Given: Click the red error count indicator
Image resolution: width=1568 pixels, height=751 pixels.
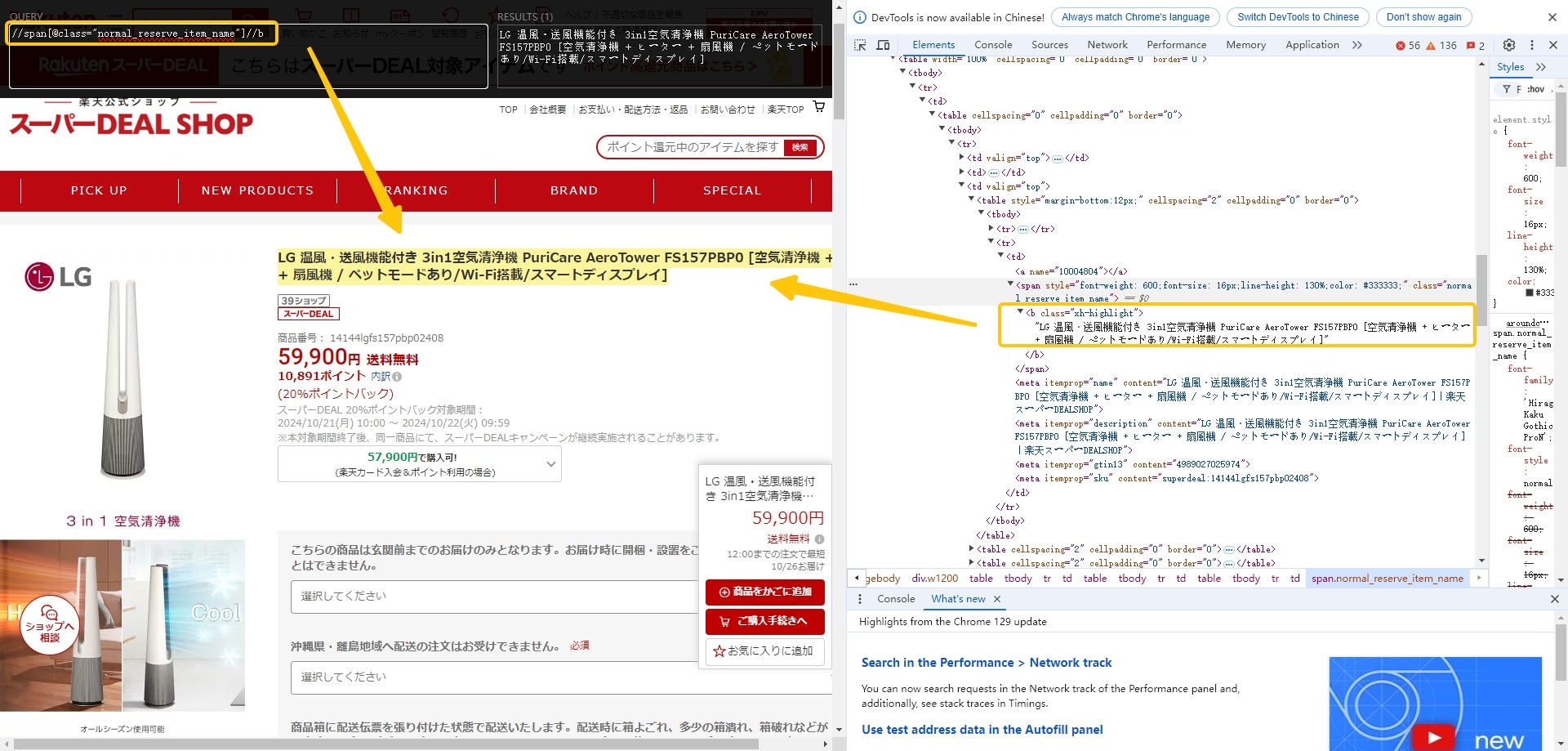Looking at the screenshot, I should pyautogui.click(x=1408, y=46).
